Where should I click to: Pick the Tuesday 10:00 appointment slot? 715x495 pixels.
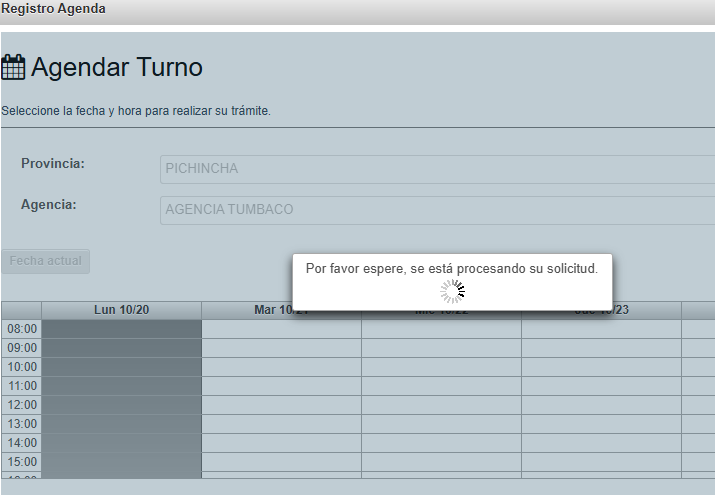point(281,367)
